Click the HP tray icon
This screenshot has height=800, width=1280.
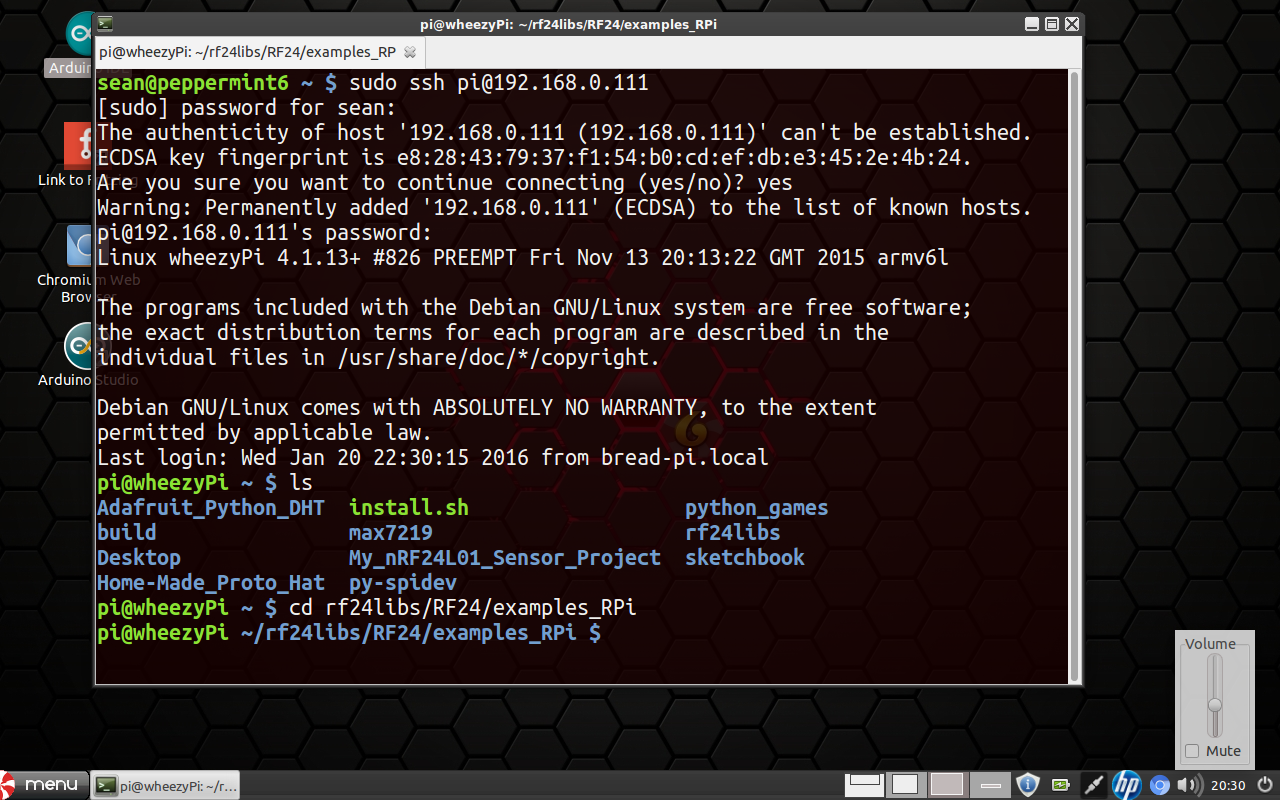[x=1127, y=785]
